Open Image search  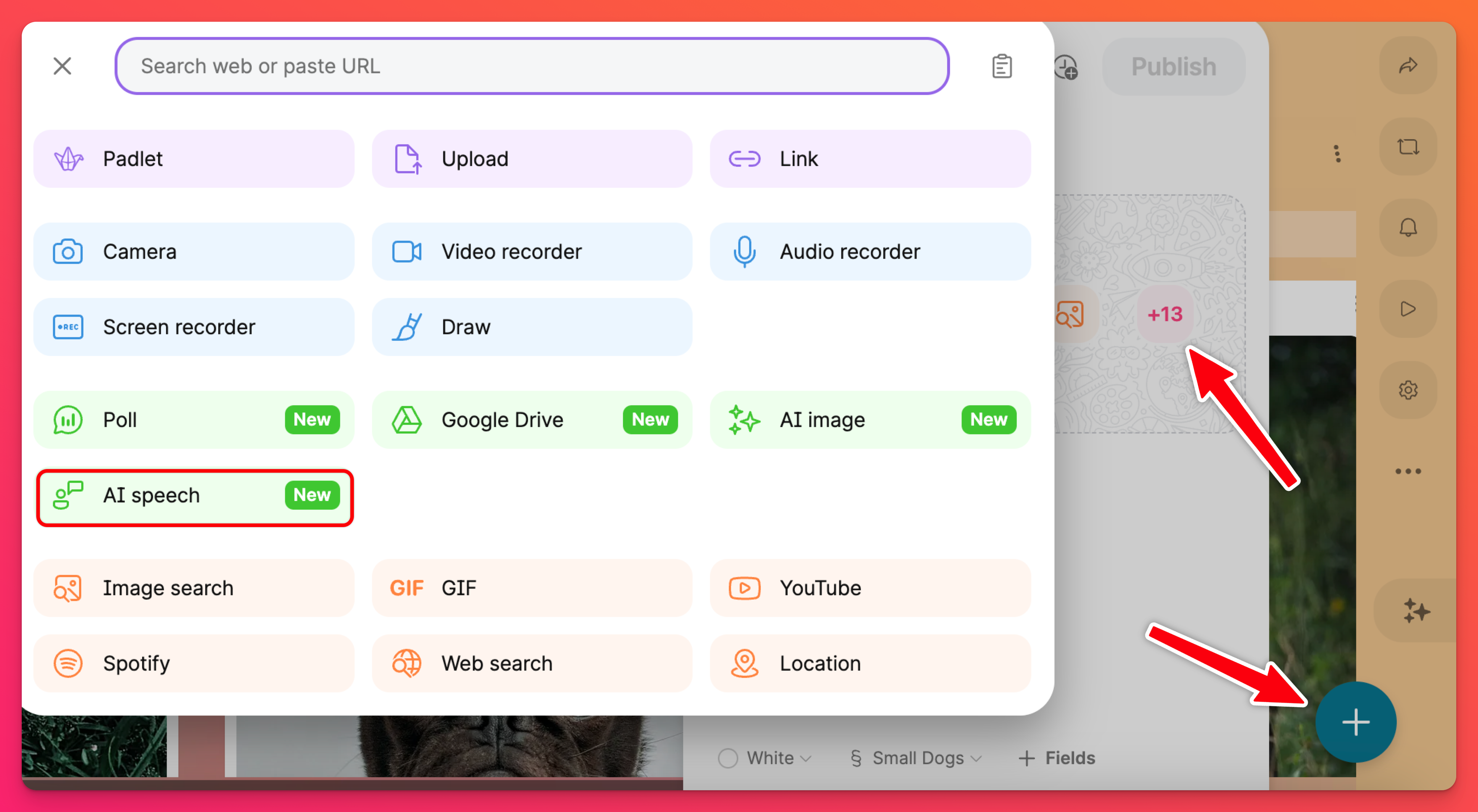tap(194, 588)
